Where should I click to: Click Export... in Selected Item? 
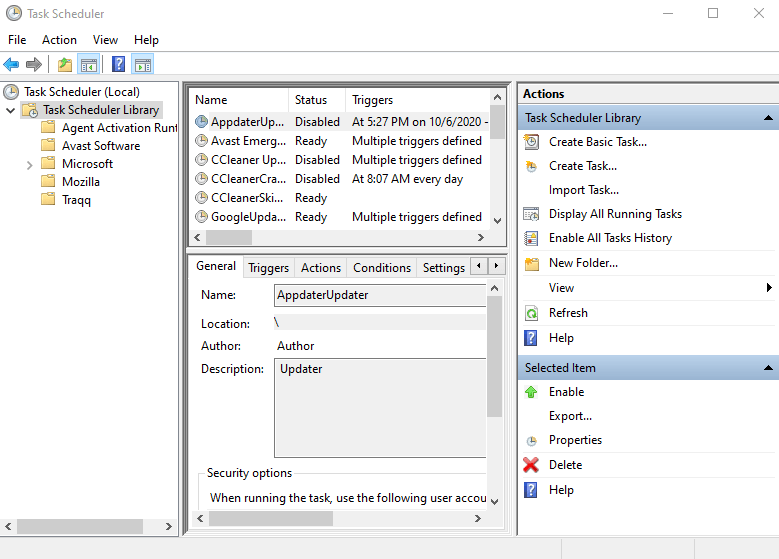[x=570, y=416]
